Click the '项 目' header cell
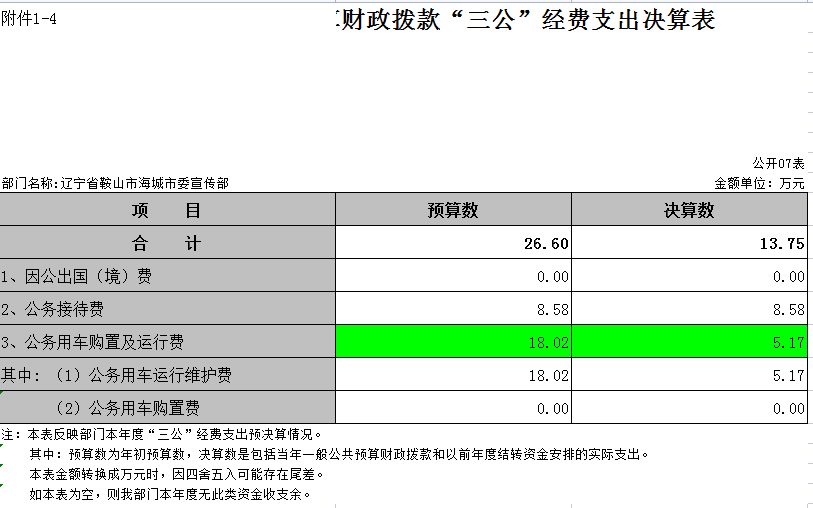 click(x=167, y=210)
